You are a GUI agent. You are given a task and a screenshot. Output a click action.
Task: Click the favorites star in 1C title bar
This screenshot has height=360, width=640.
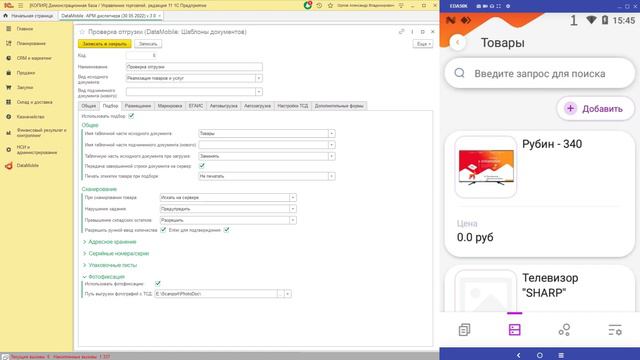click(x=330, y=5)
